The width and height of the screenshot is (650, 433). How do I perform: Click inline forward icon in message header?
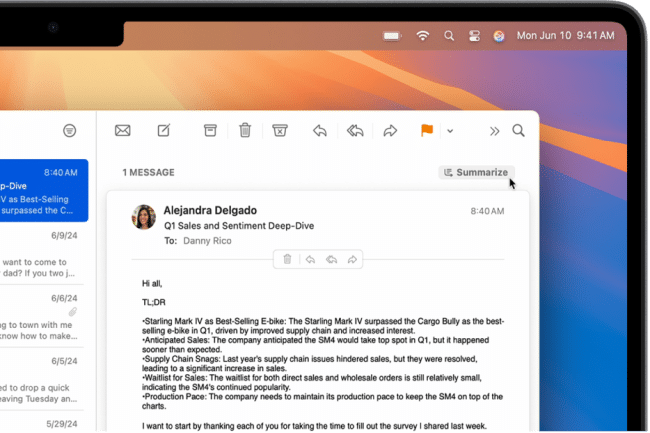(352, 260)
